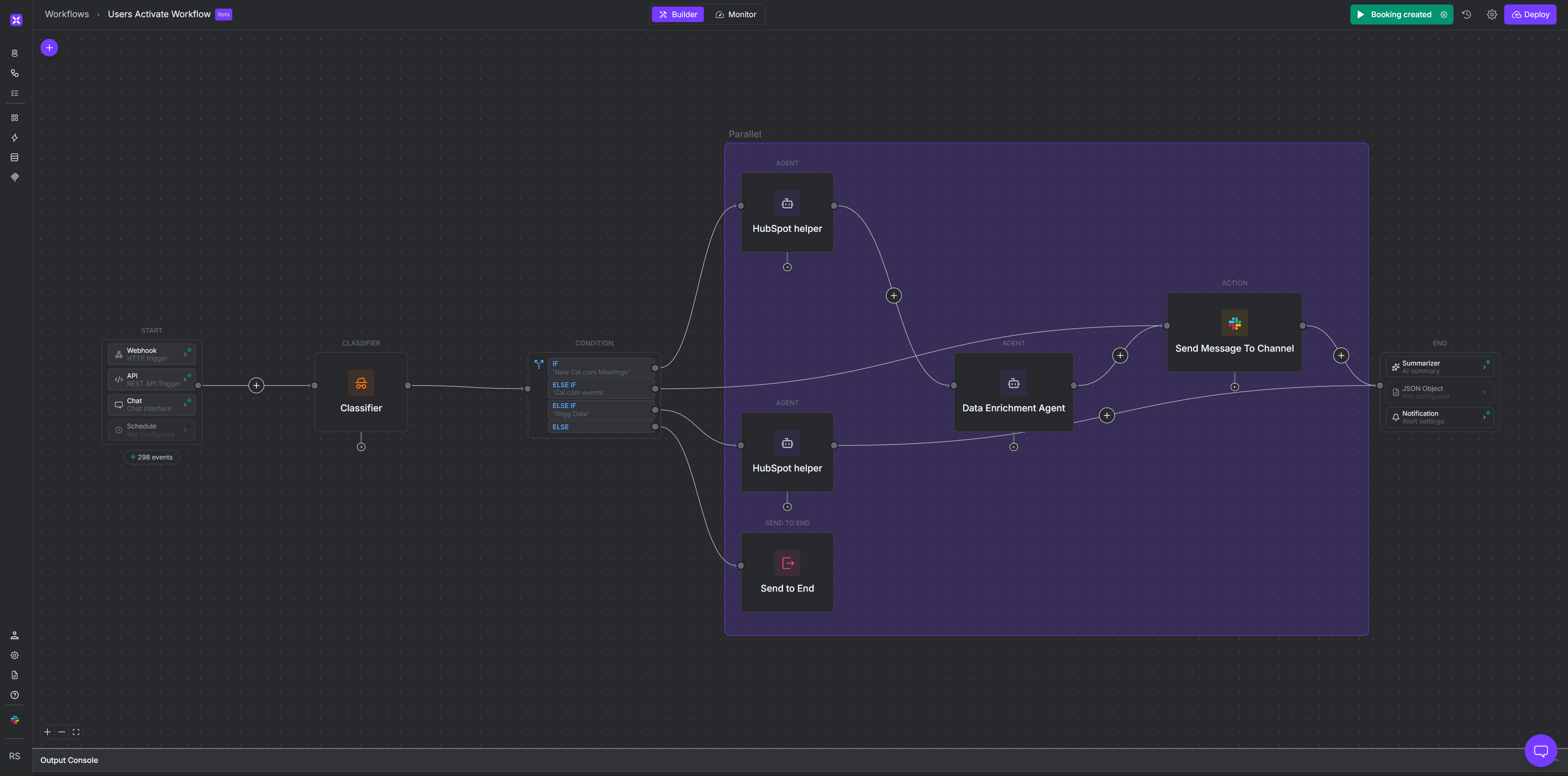
Task: Expand the Webhook HTTP trigger chevron
Action: [x=185, y=354]
